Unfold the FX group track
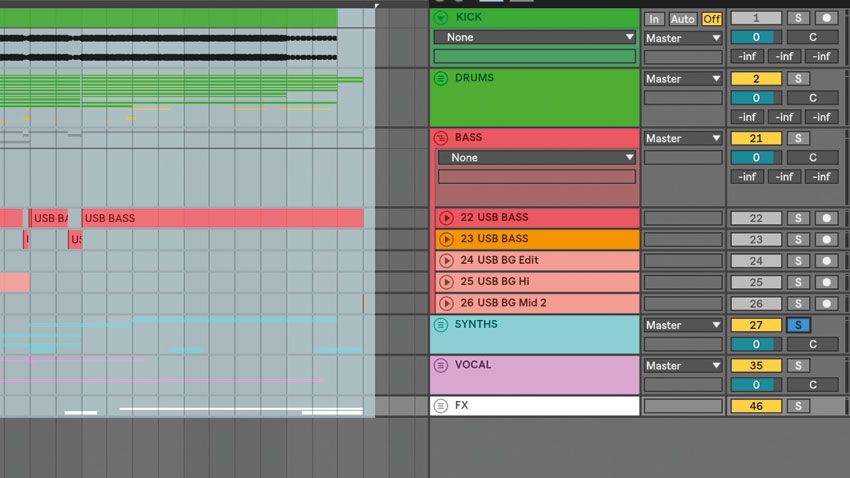 click(x=441, y=406)
